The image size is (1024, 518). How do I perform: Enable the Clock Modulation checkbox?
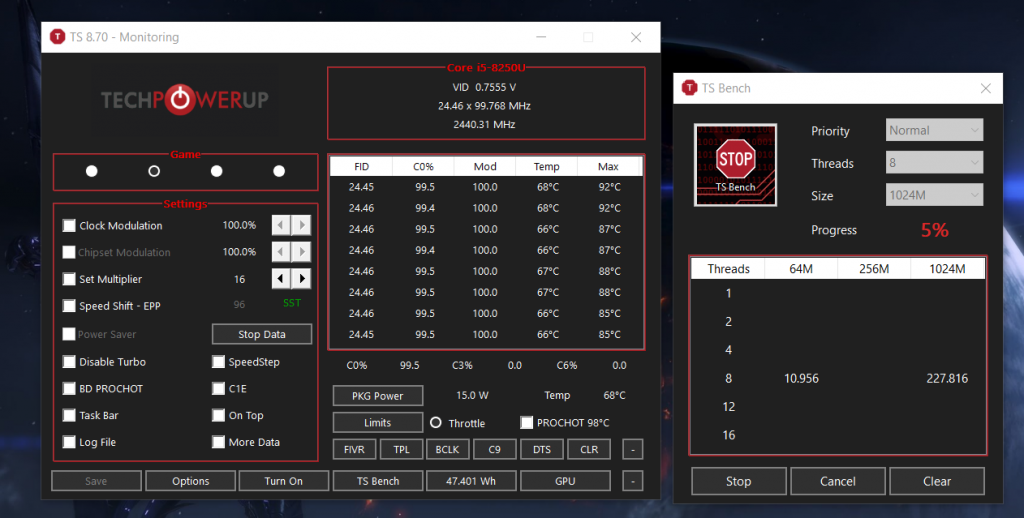[x=69, y=225]
